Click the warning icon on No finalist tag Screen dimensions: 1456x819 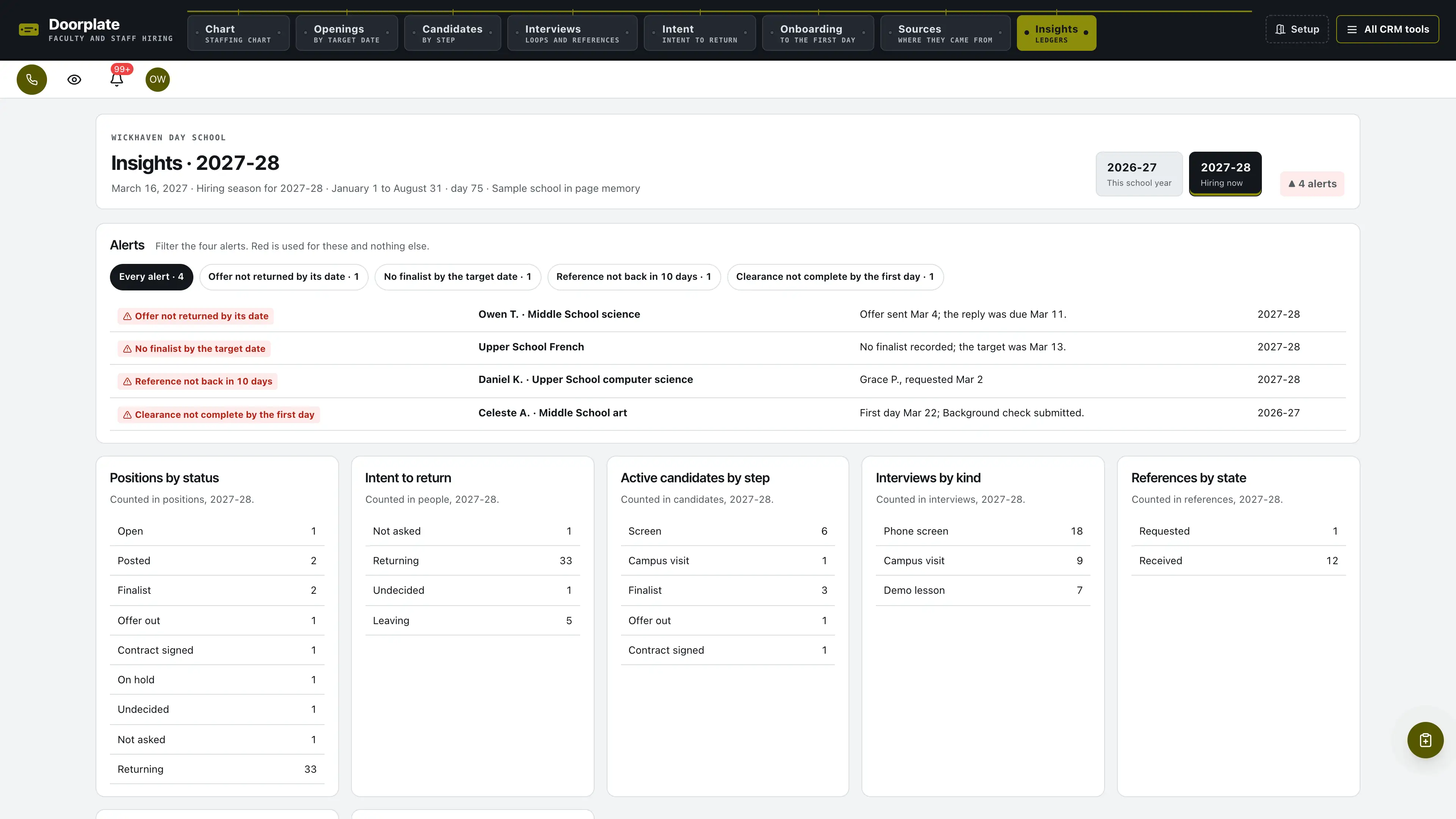pyautogui.click(x=128, y=349)
